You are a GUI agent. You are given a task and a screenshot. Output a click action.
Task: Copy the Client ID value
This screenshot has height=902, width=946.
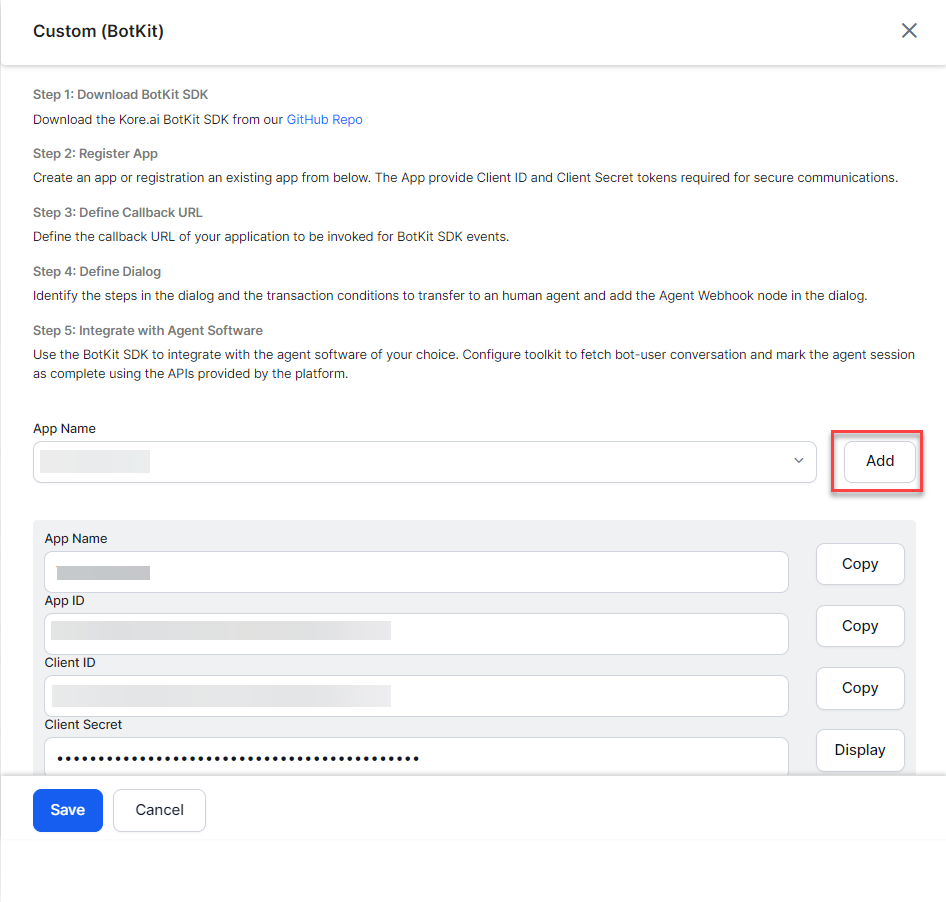click(859, 688)
